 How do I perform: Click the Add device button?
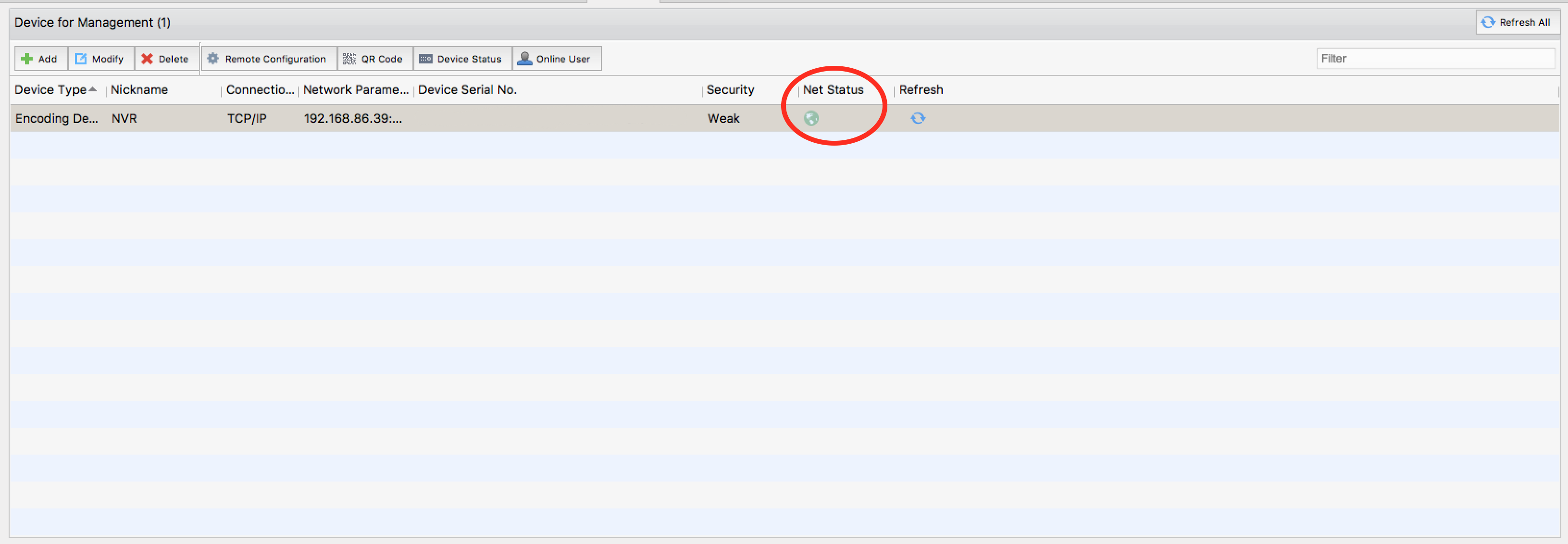tap(41, 59)
